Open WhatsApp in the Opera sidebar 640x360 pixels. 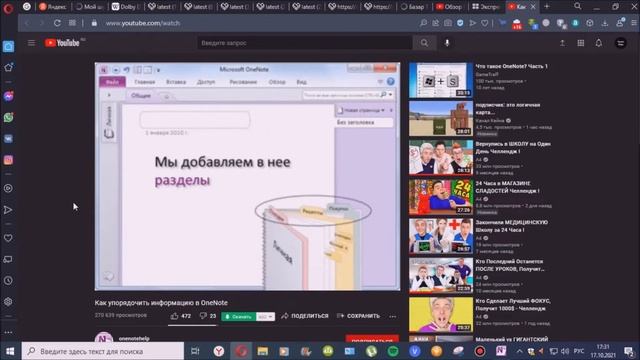pos(8,118)
